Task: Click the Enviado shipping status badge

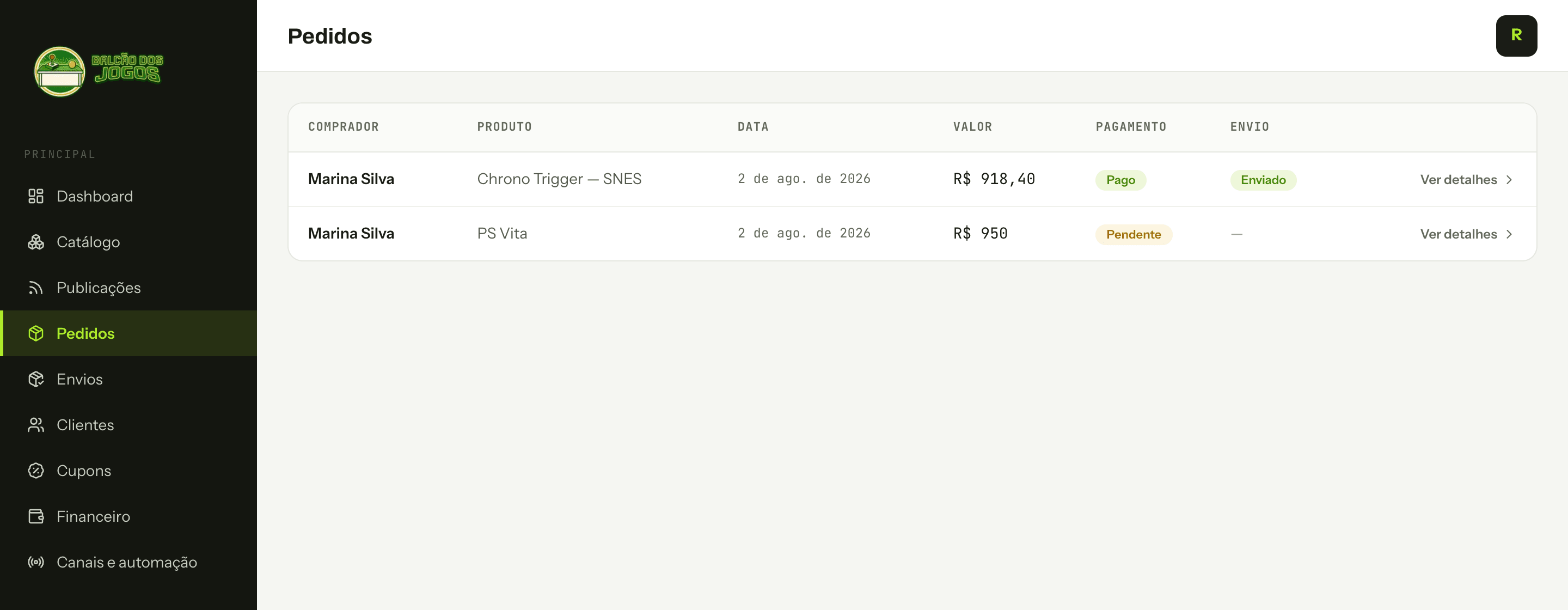Action: coord(1263,180)
